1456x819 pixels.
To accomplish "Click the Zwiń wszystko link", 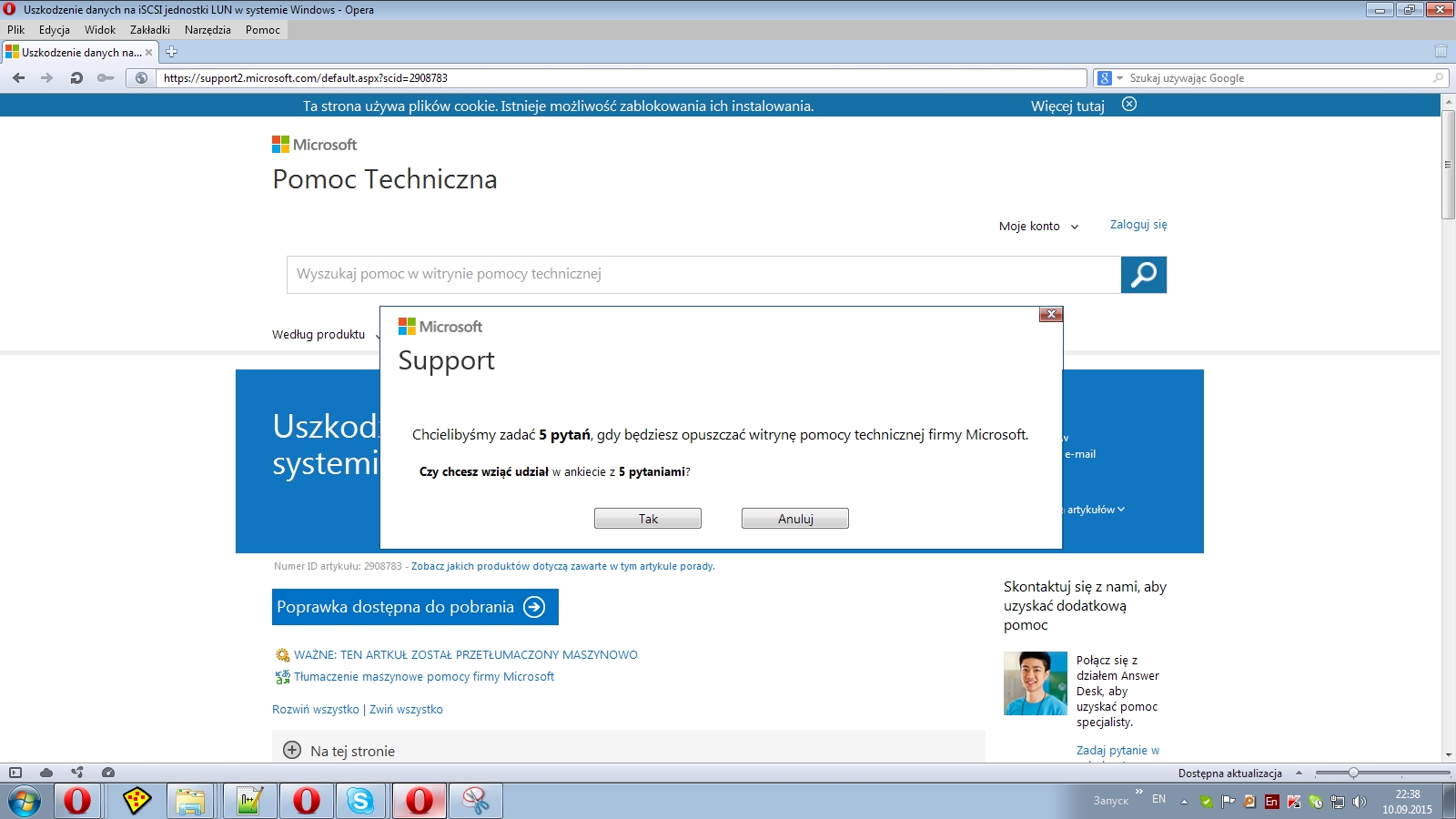I will (x=406, y=710).
